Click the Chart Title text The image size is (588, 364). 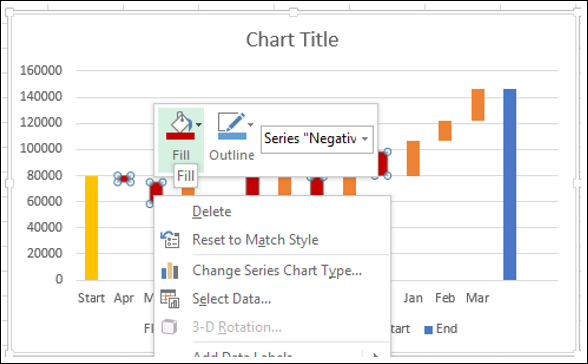click(292, 40)
